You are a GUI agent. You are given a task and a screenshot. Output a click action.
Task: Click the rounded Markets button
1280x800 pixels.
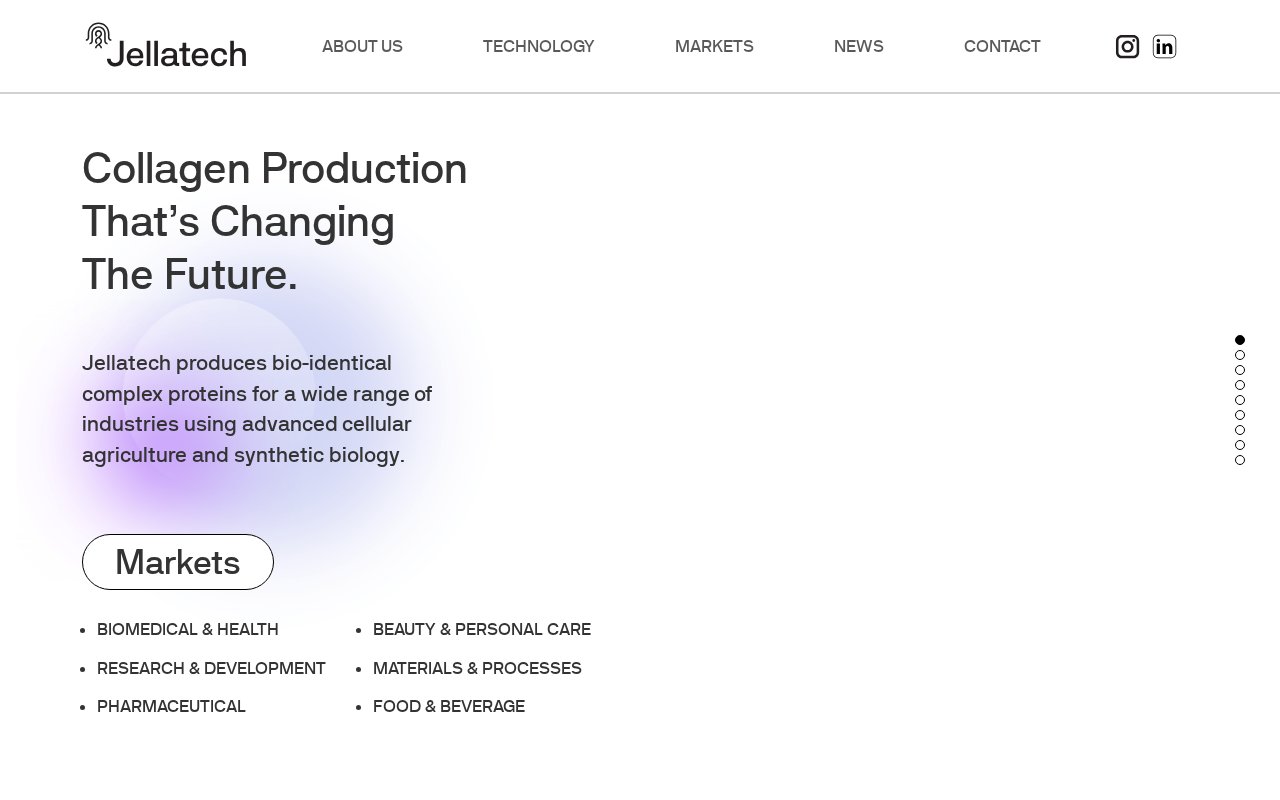tap(178, 562)
